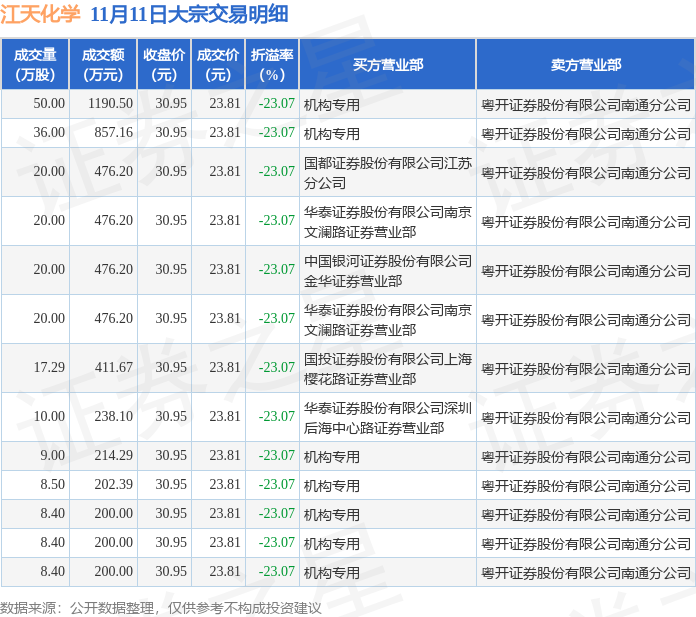Select the 17.29 volume cell
696x617 pixels.
point(48,367)
